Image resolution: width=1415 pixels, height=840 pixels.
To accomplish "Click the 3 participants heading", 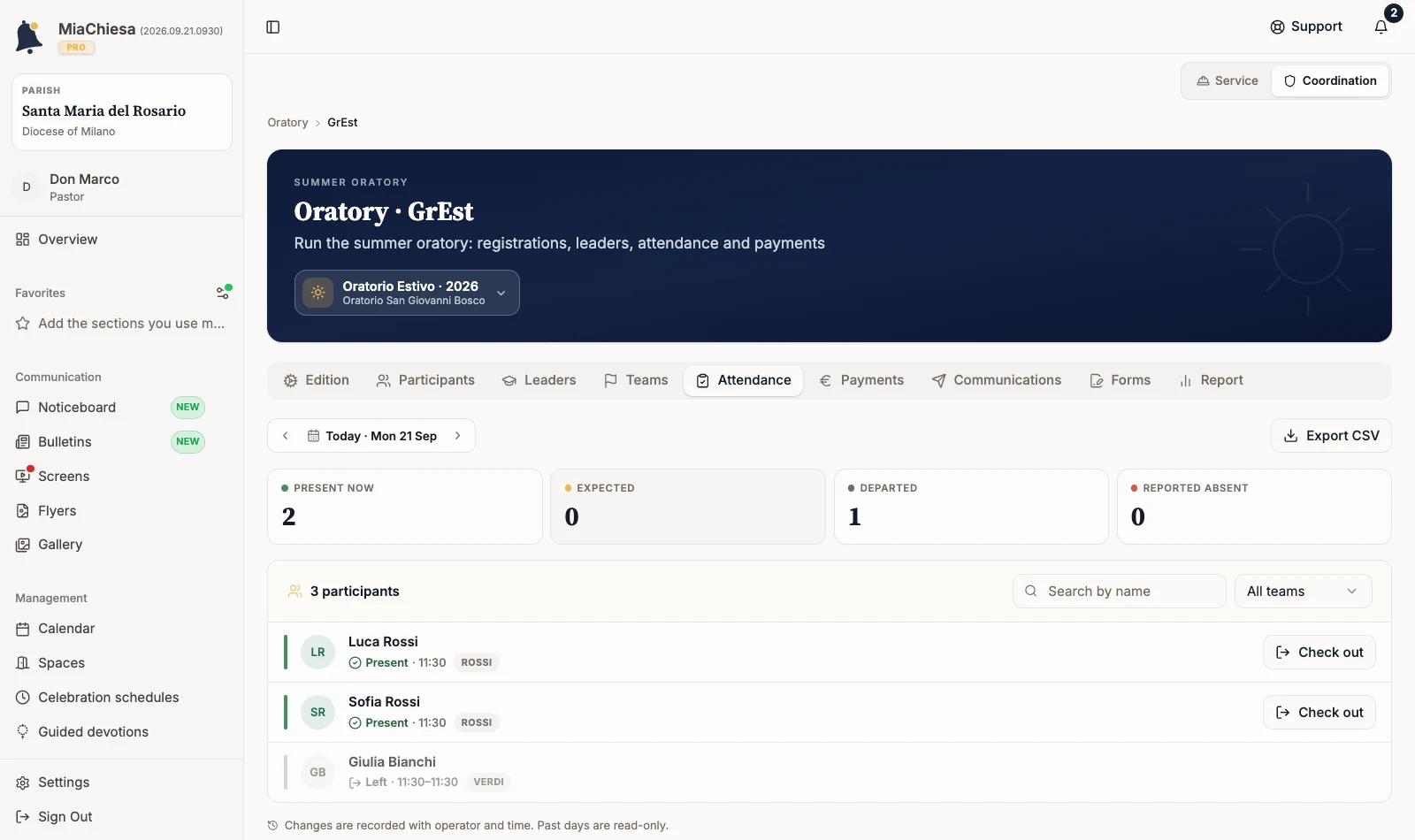I will [355, 592].
